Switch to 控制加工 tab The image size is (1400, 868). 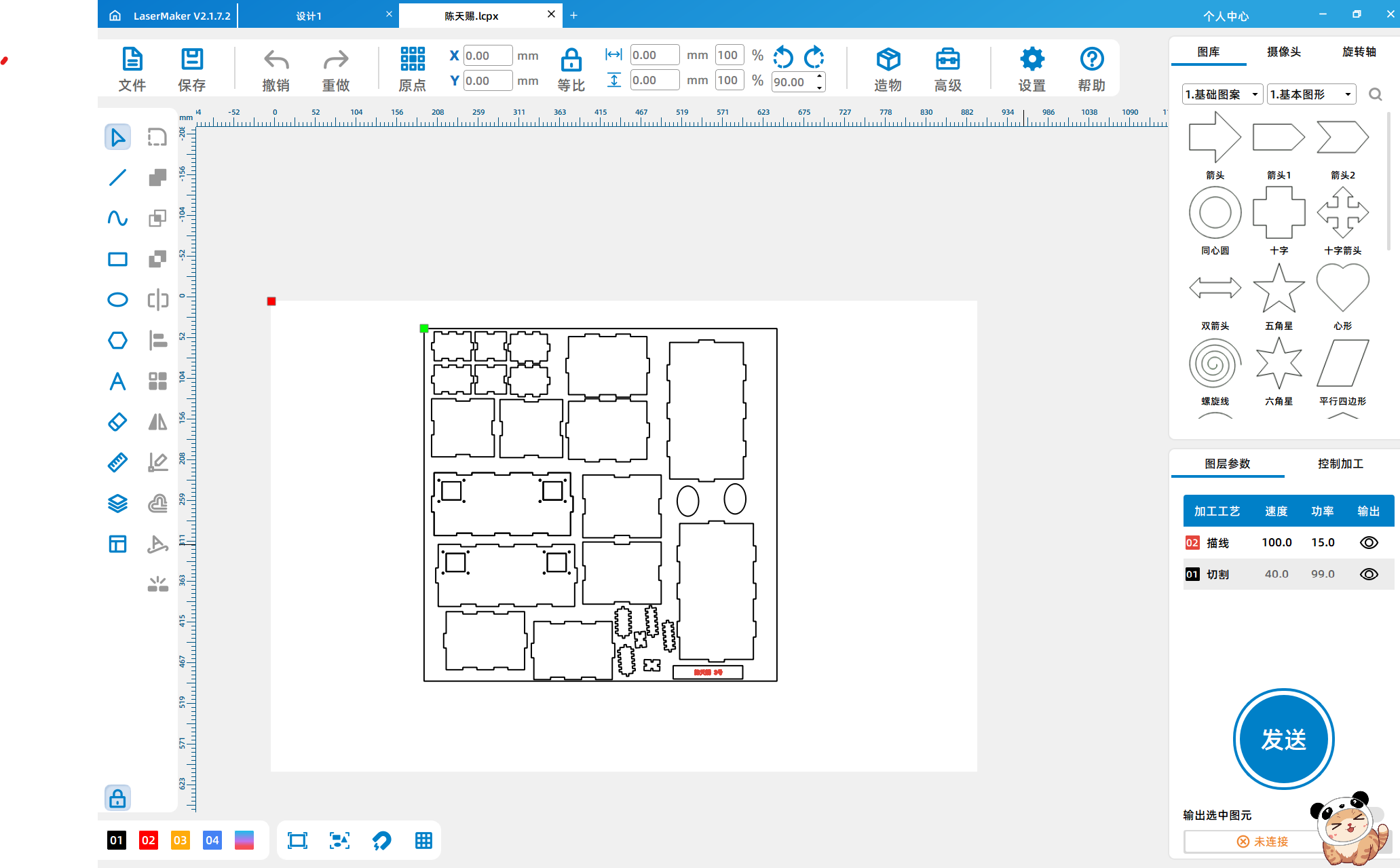point(1340,464)
